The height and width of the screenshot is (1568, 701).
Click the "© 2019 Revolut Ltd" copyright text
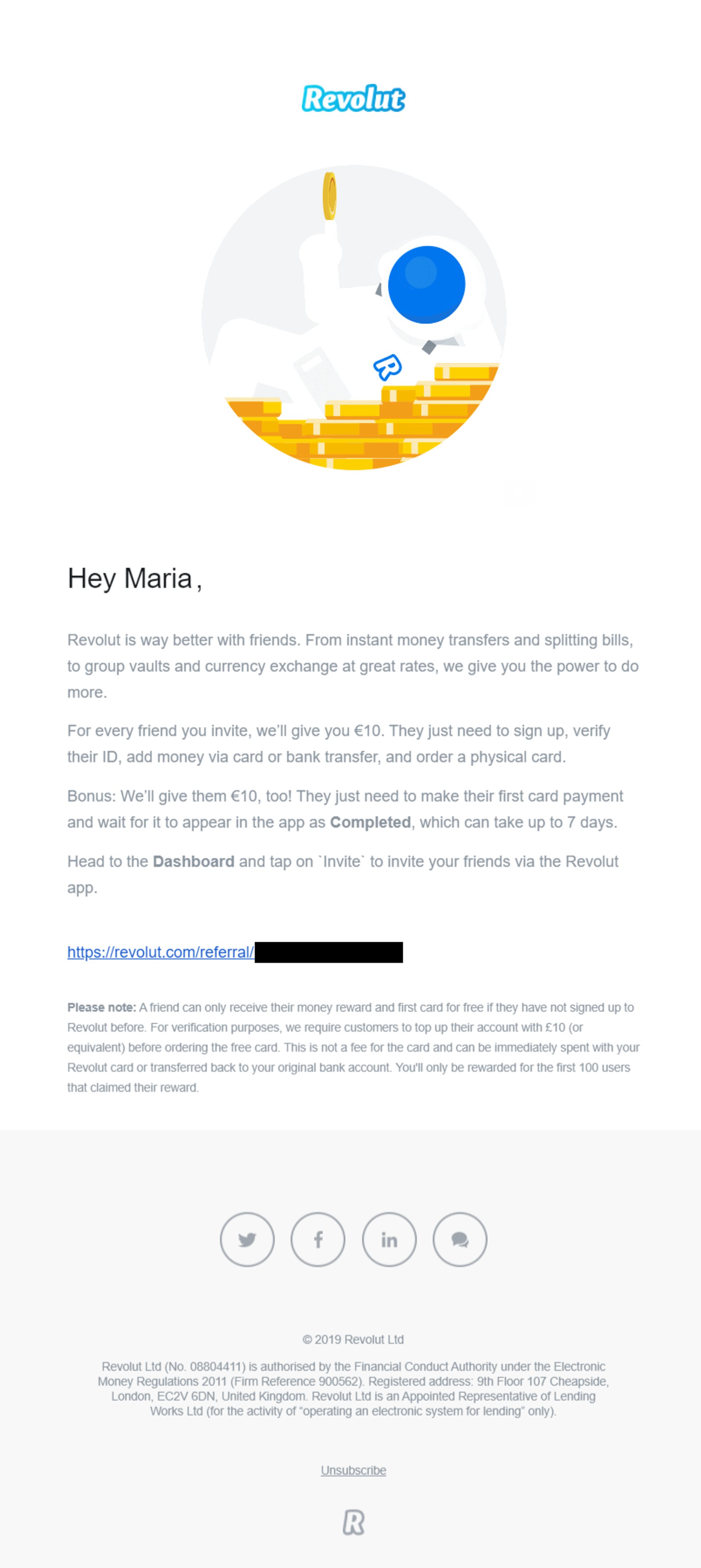pyautogui.click(x=353, y=1339)
